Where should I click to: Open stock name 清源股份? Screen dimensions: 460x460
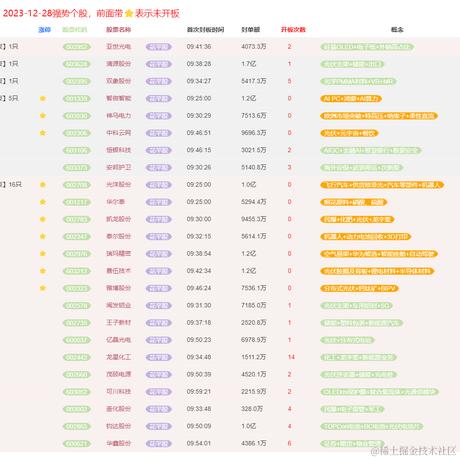(x=118, y=64)
